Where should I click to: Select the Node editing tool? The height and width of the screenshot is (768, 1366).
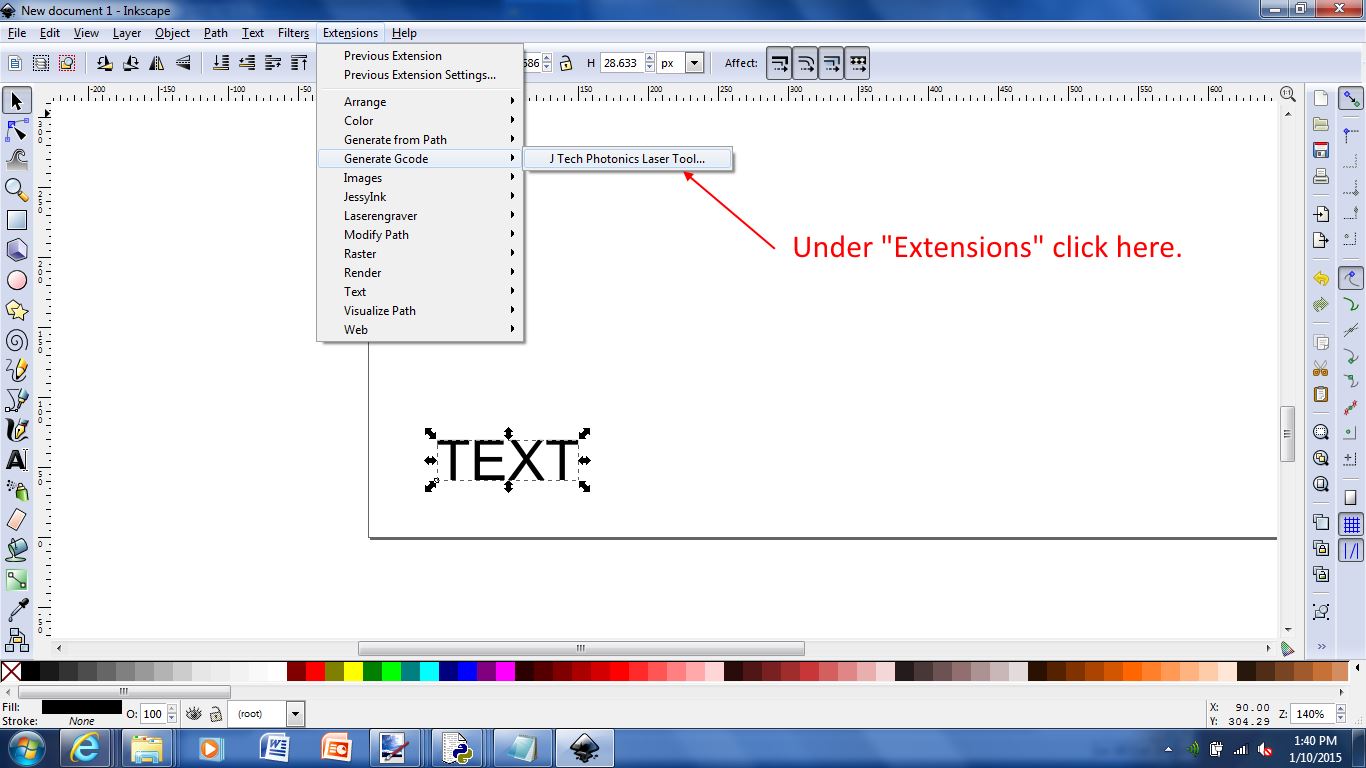[x=15, y=130]
